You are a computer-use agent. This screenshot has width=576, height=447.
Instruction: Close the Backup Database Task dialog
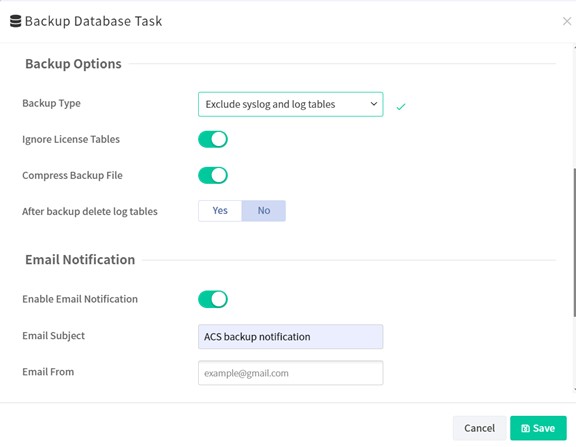click(x=567, y=21)
